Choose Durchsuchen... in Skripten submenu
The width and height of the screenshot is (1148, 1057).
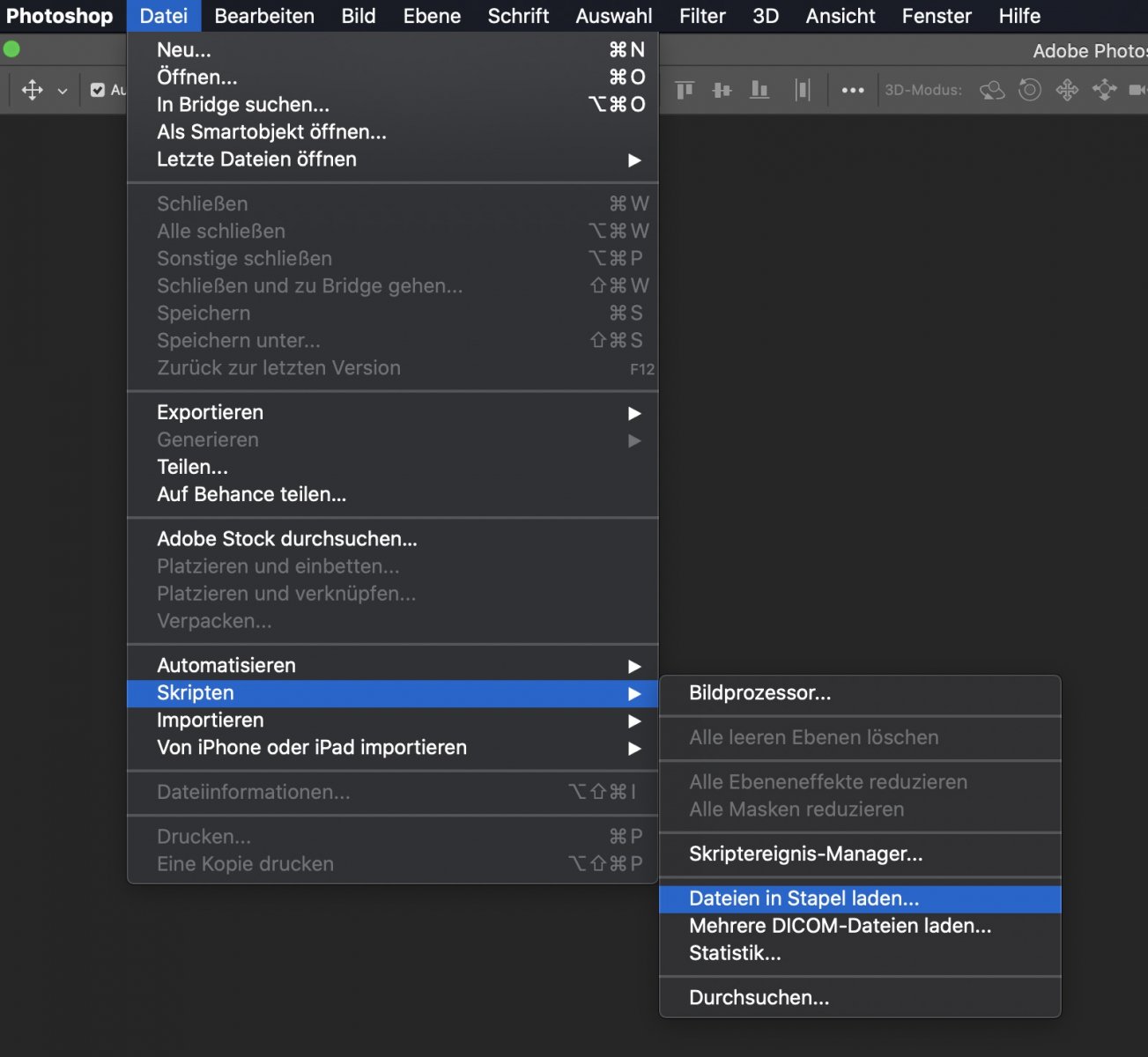pos(860,998)
